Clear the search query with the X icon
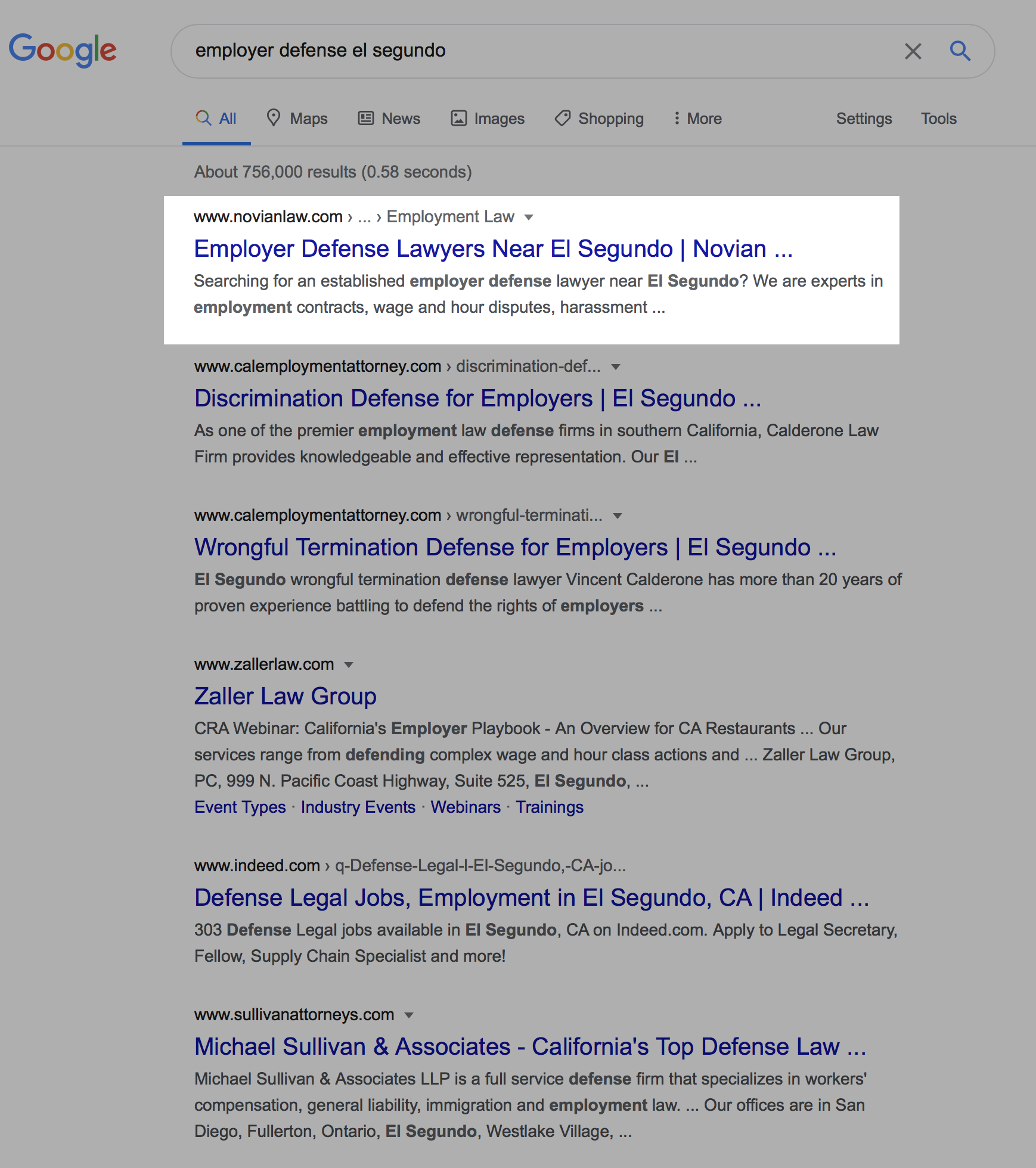Viewport: 1036px width, 1168px height. (913, 51)
